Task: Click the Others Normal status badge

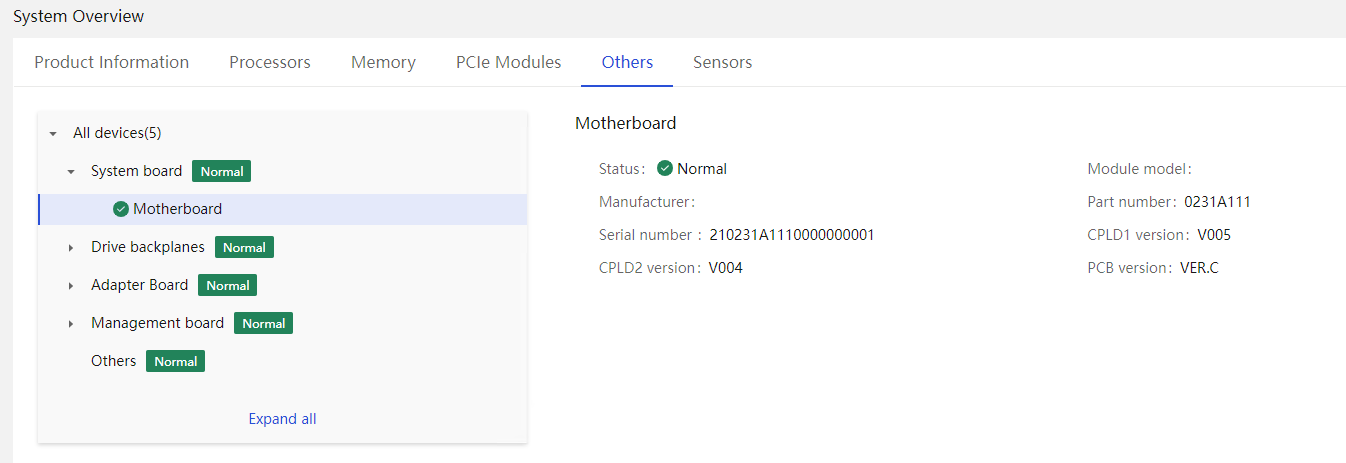Action: [x=175, y=361]
